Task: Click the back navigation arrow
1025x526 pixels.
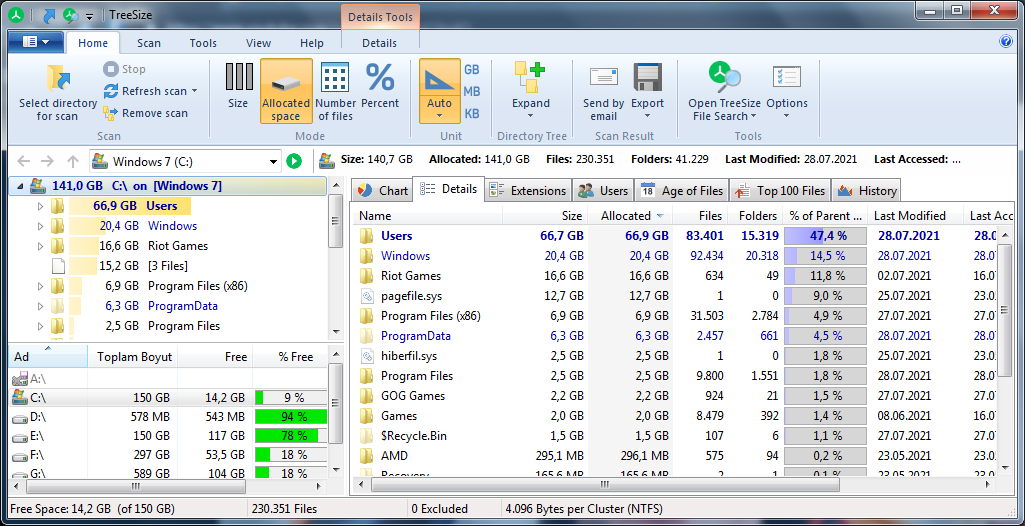Action: [x=24, y=161]
